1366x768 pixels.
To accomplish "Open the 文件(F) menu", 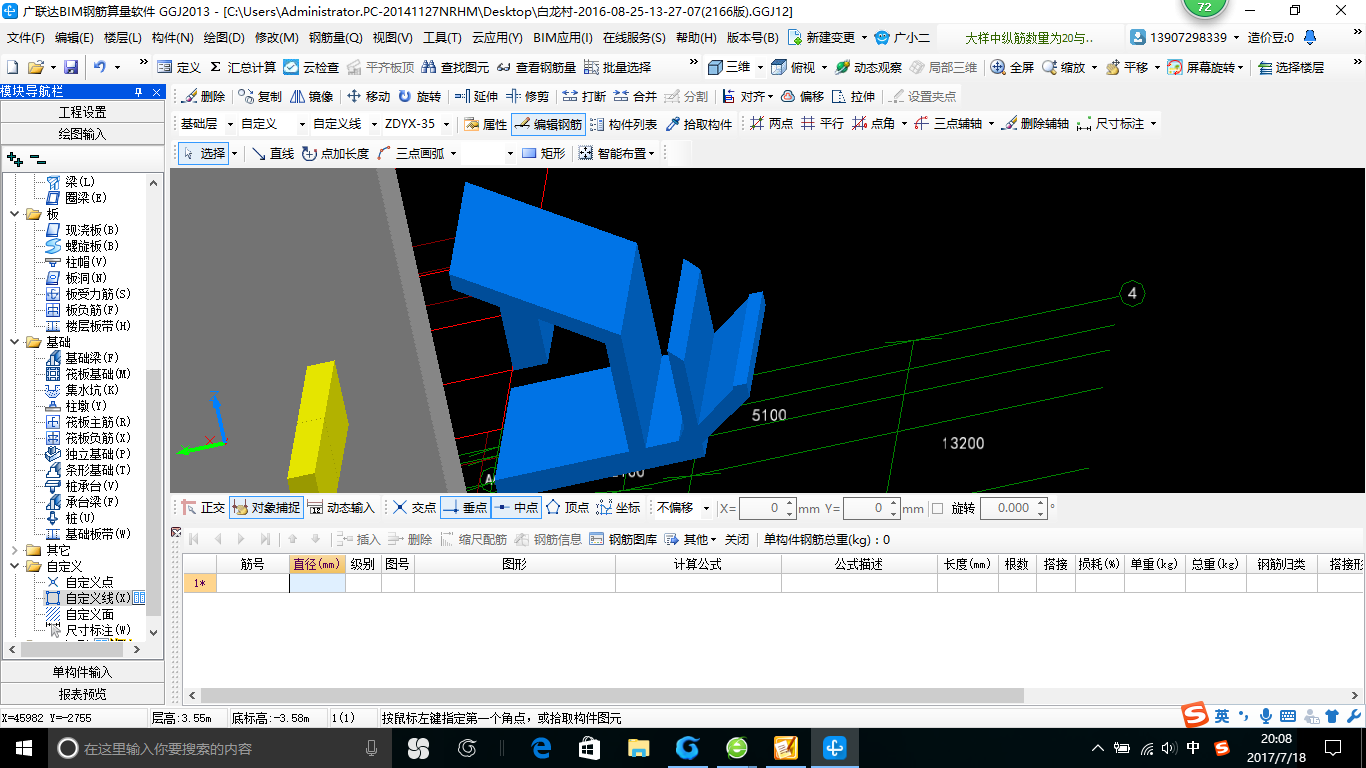I will [x=26, y=38].
